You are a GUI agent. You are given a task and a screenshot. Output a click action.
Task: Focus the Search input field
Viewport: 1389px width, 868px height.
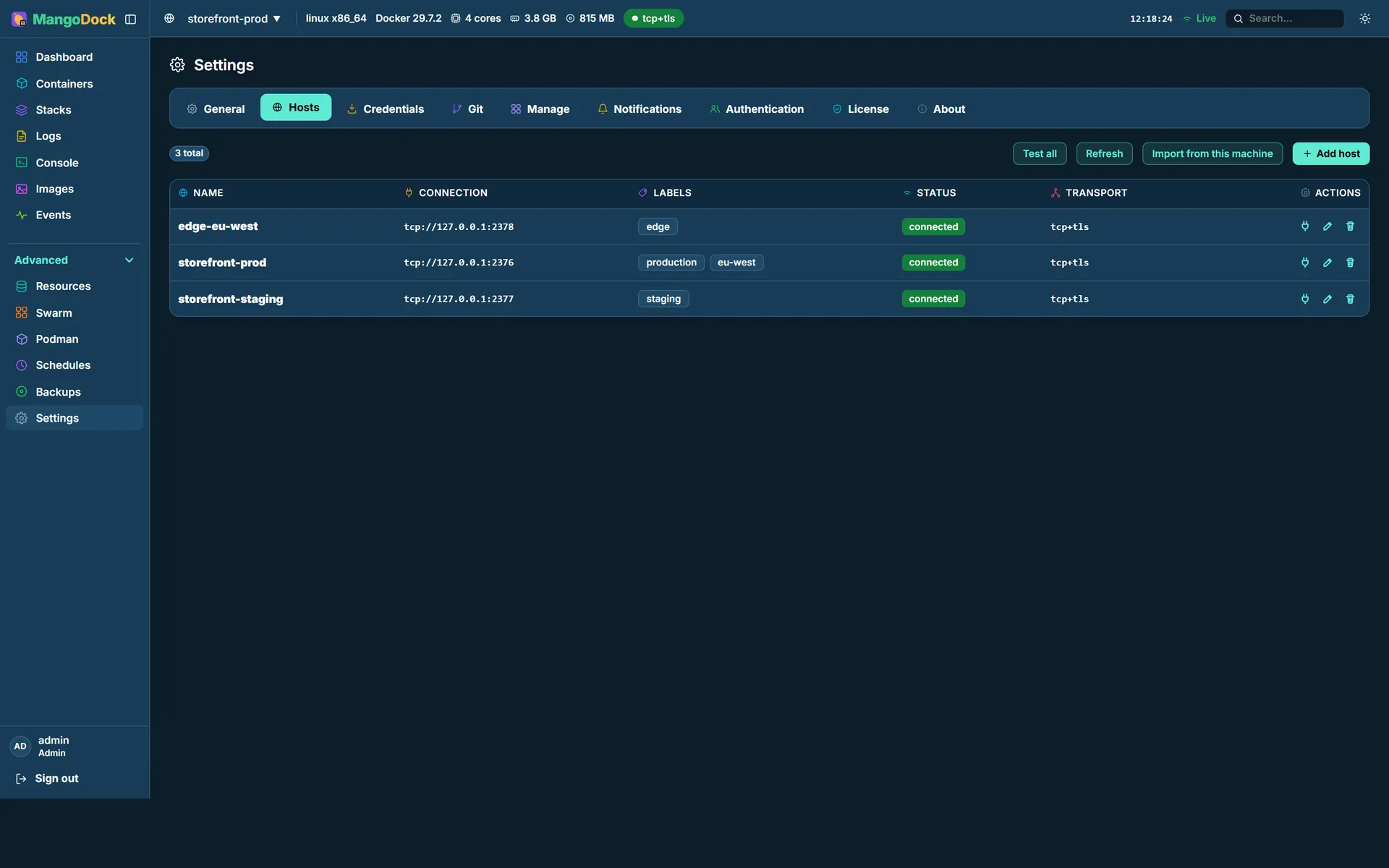(1284, 19)
